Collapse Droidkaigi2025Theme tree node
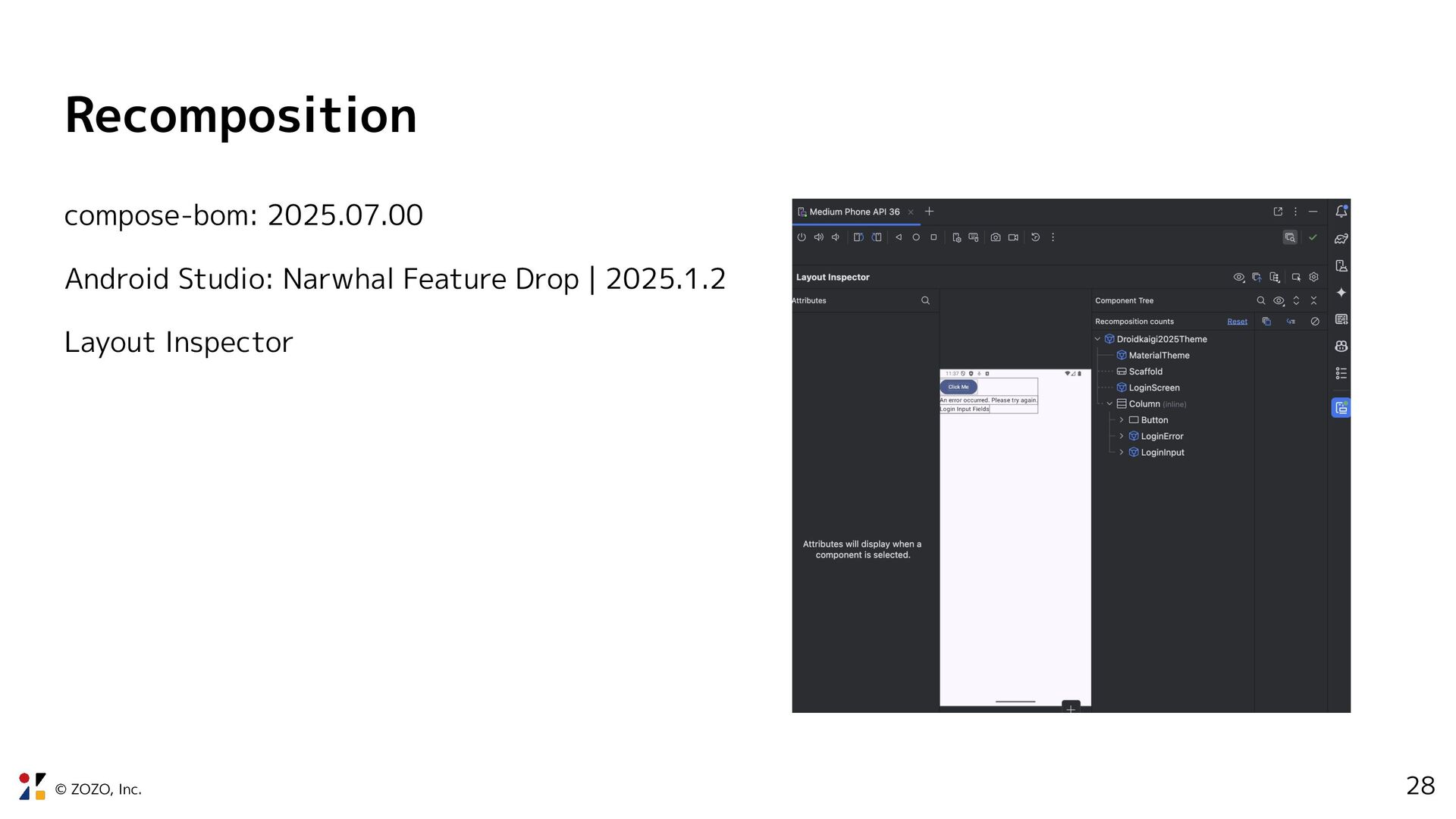Screen dimensions: 1456x819 1097,339
